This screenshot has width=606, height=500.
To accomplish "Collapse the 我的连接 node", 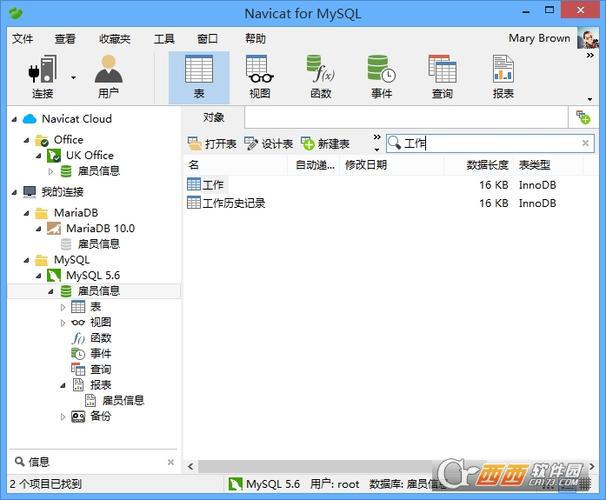I will pyautogui.click(x=14, y=192).
